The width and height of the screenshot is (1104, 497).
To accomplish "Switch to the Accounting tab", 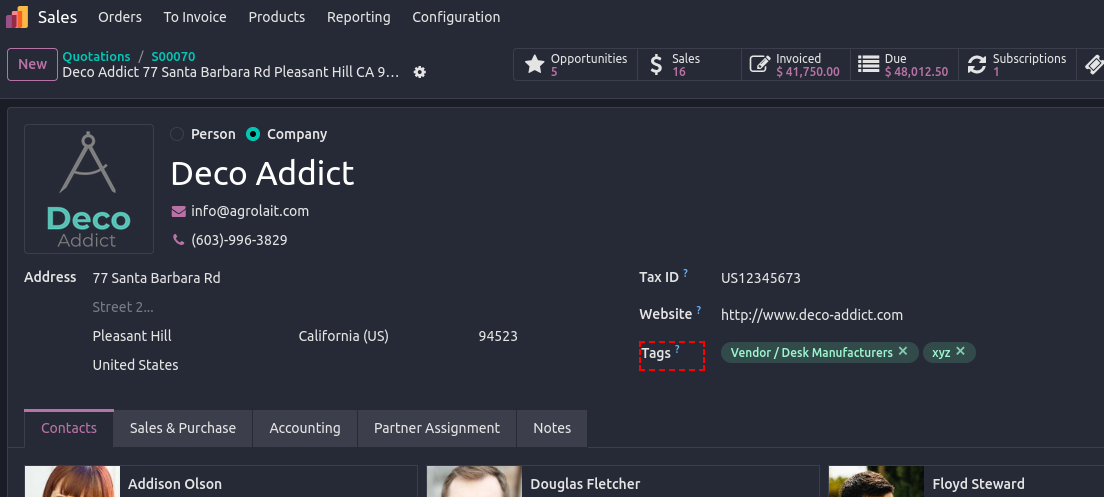I will coord(305,428).
